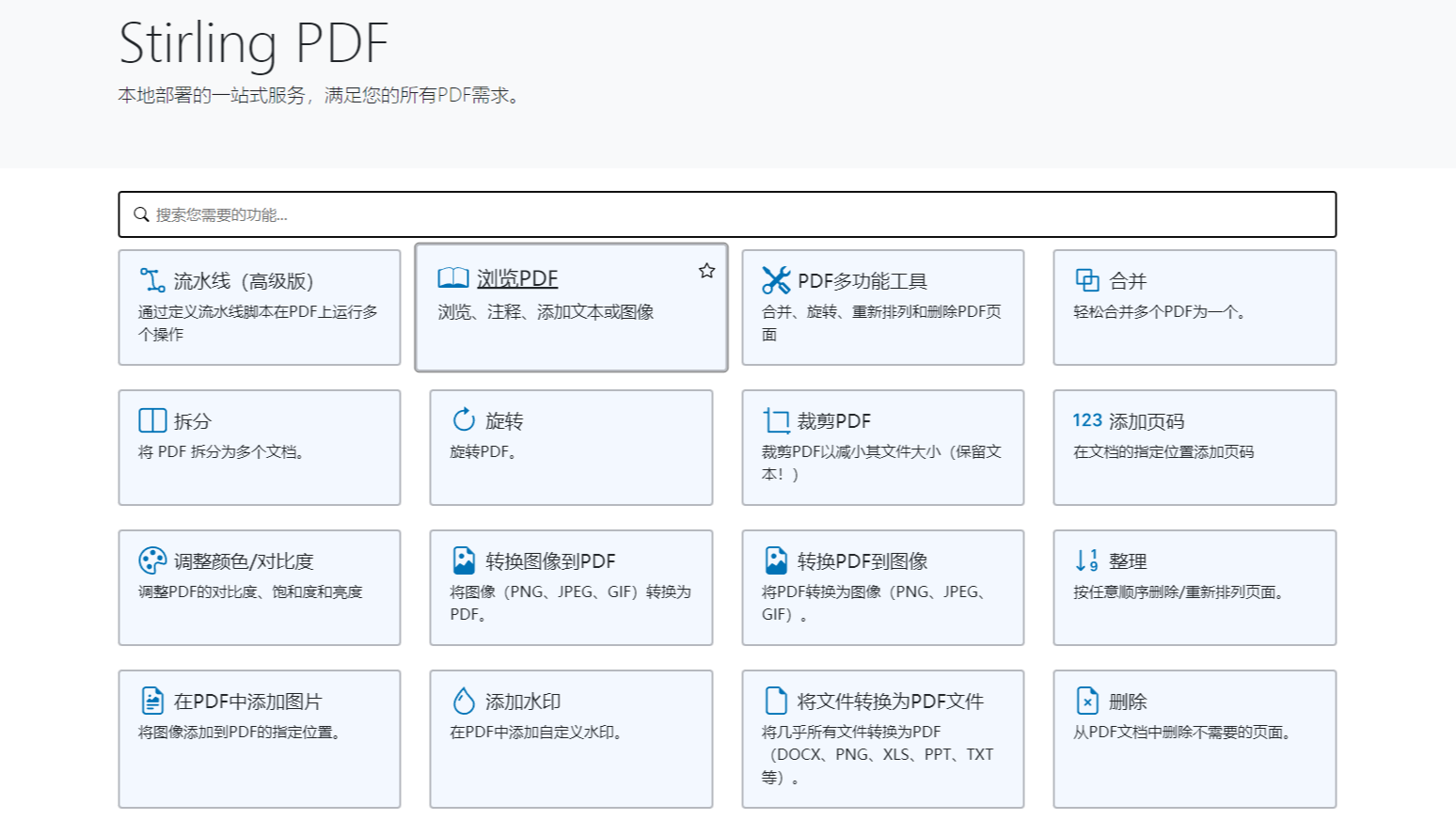
Task: Open the 流水线 (高级版) title link
Action: pyautogui.click(x=244, y=281)
